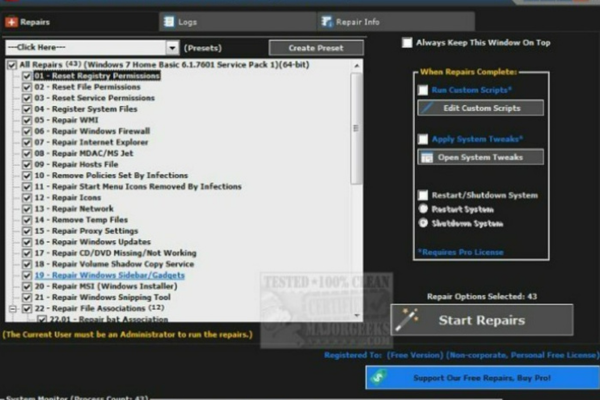Click the Logs tab document icon

pyautogui.click(x=167, y=21)
